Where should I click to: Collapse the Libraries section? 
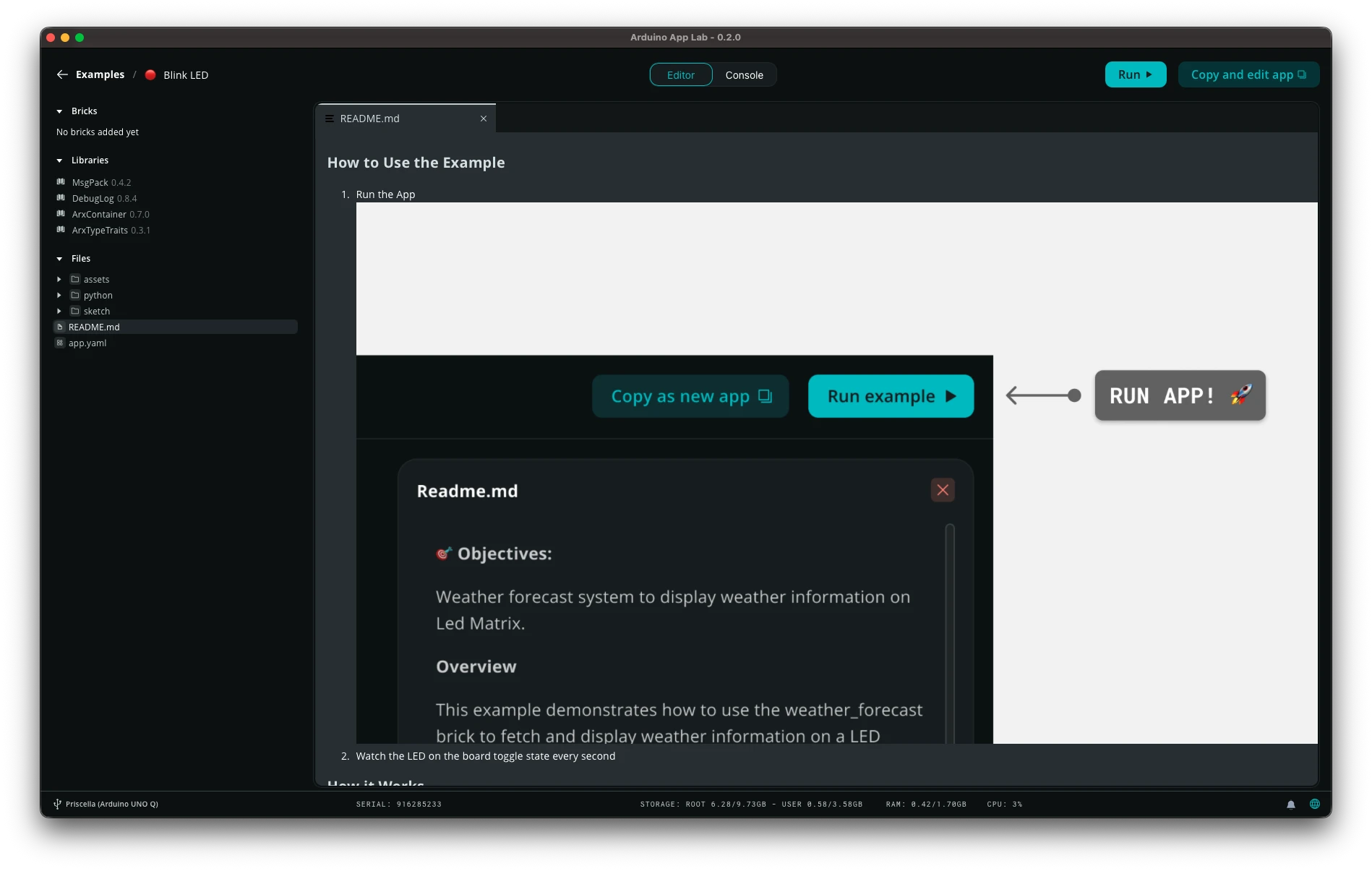59,160
